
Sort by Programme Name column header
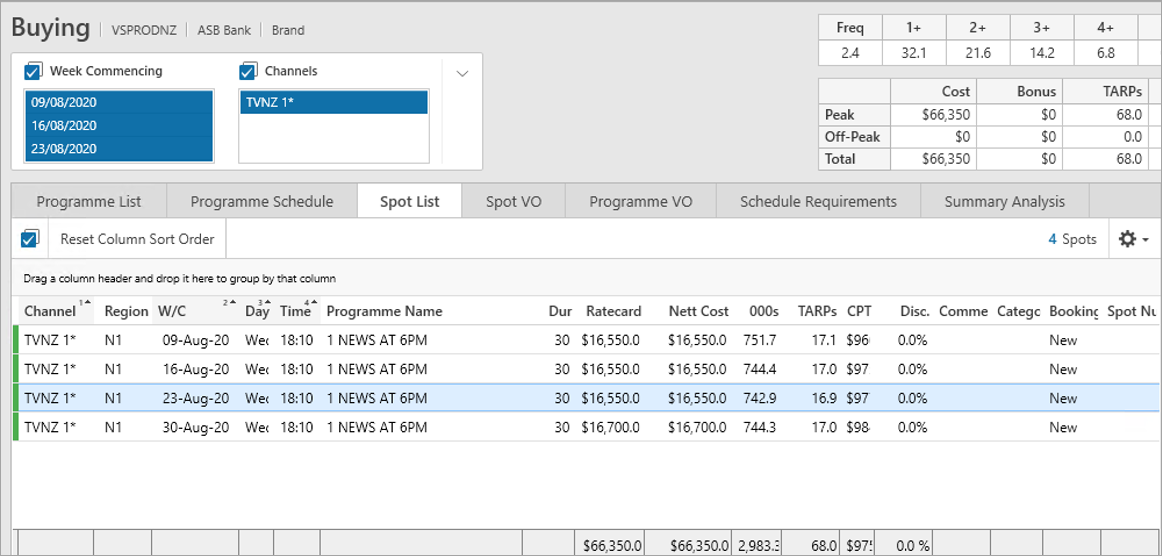(421, 311)
